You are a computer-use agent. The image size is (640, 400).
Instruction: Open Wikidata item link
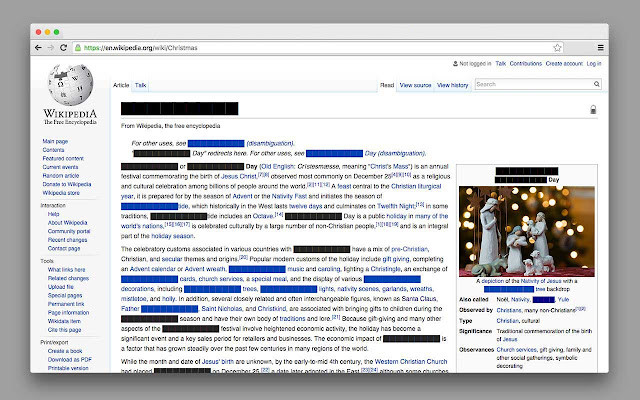click(x=64, y=321)
